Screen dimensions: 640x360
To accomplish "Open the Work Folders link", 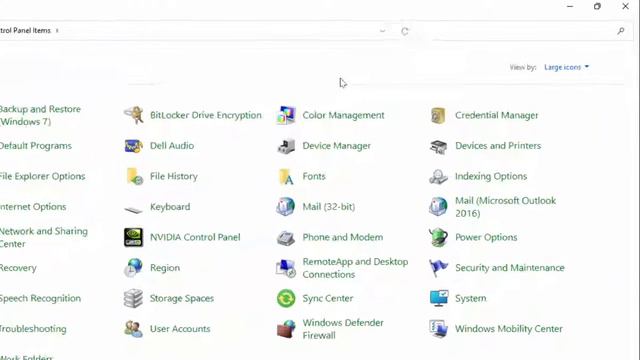I will coord(27,357).
